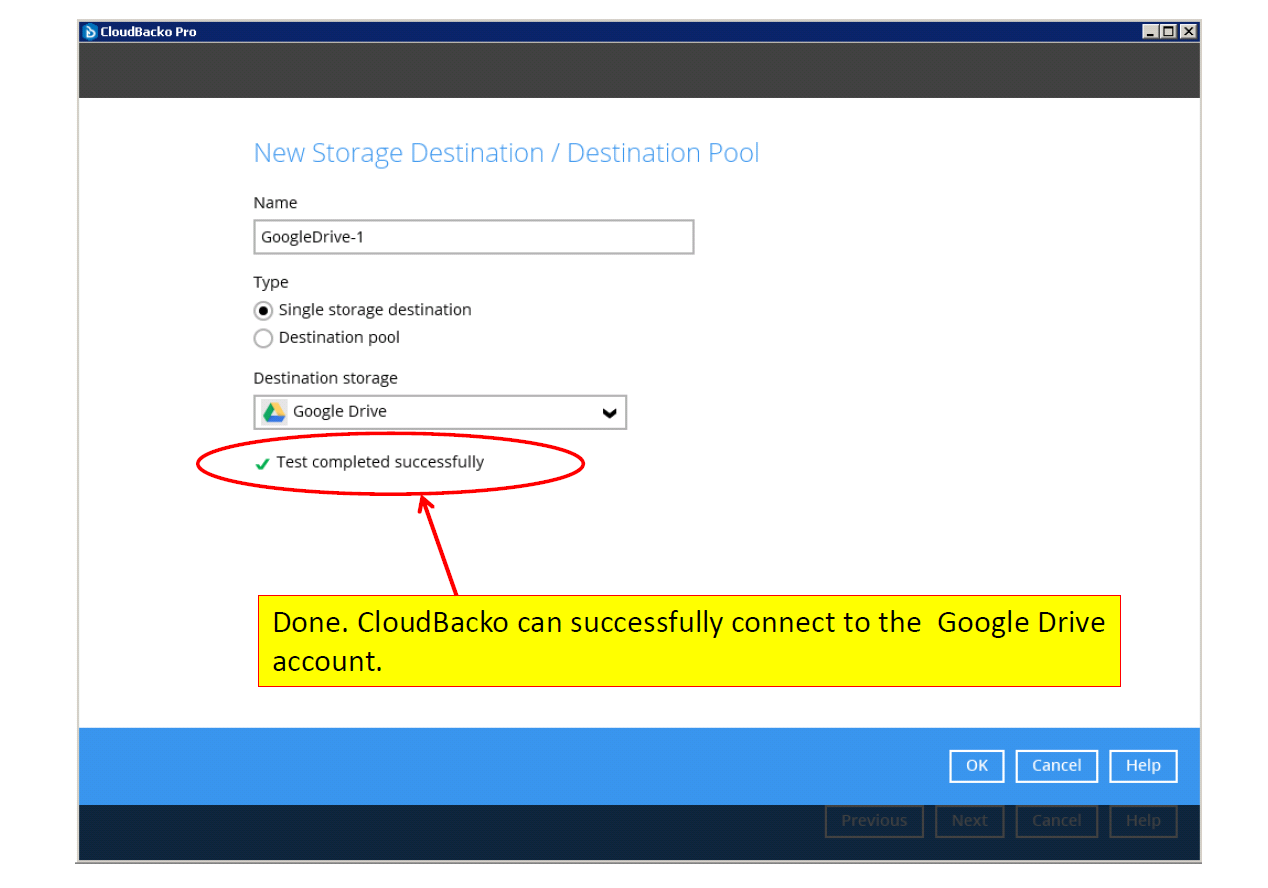Click the dimmed Previous button
1268x888 pixels.
[x=873, y=821]
